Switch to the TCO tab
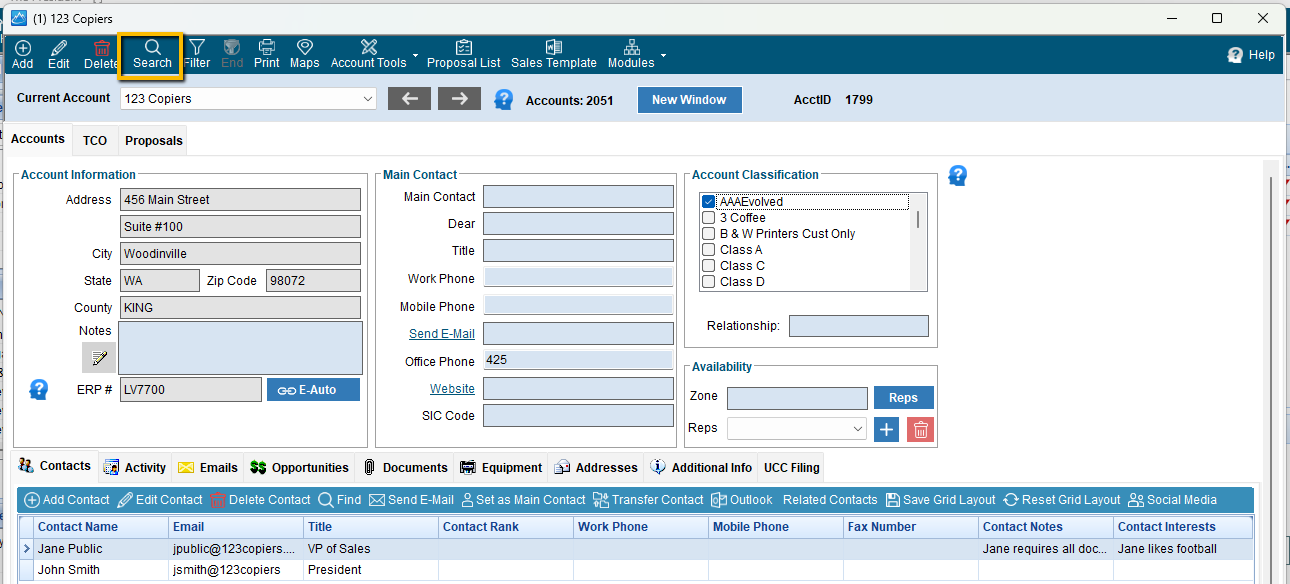The image size is (1290, 584). click(x=95, y=141)
